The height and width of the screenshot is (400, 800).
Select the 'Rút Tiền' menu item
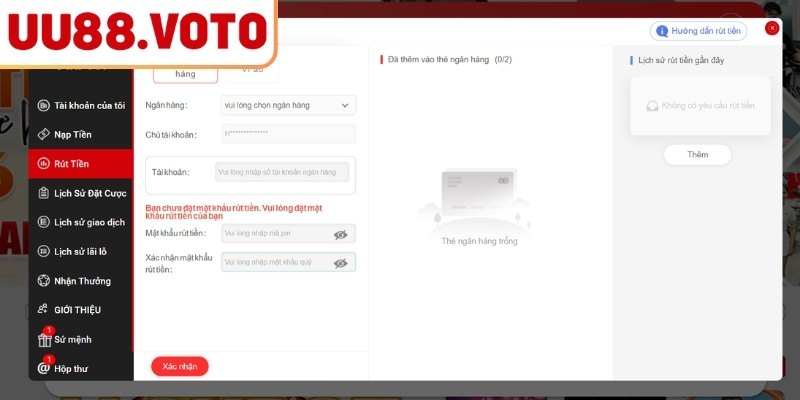pyautogui.click(x=80, y=163)
